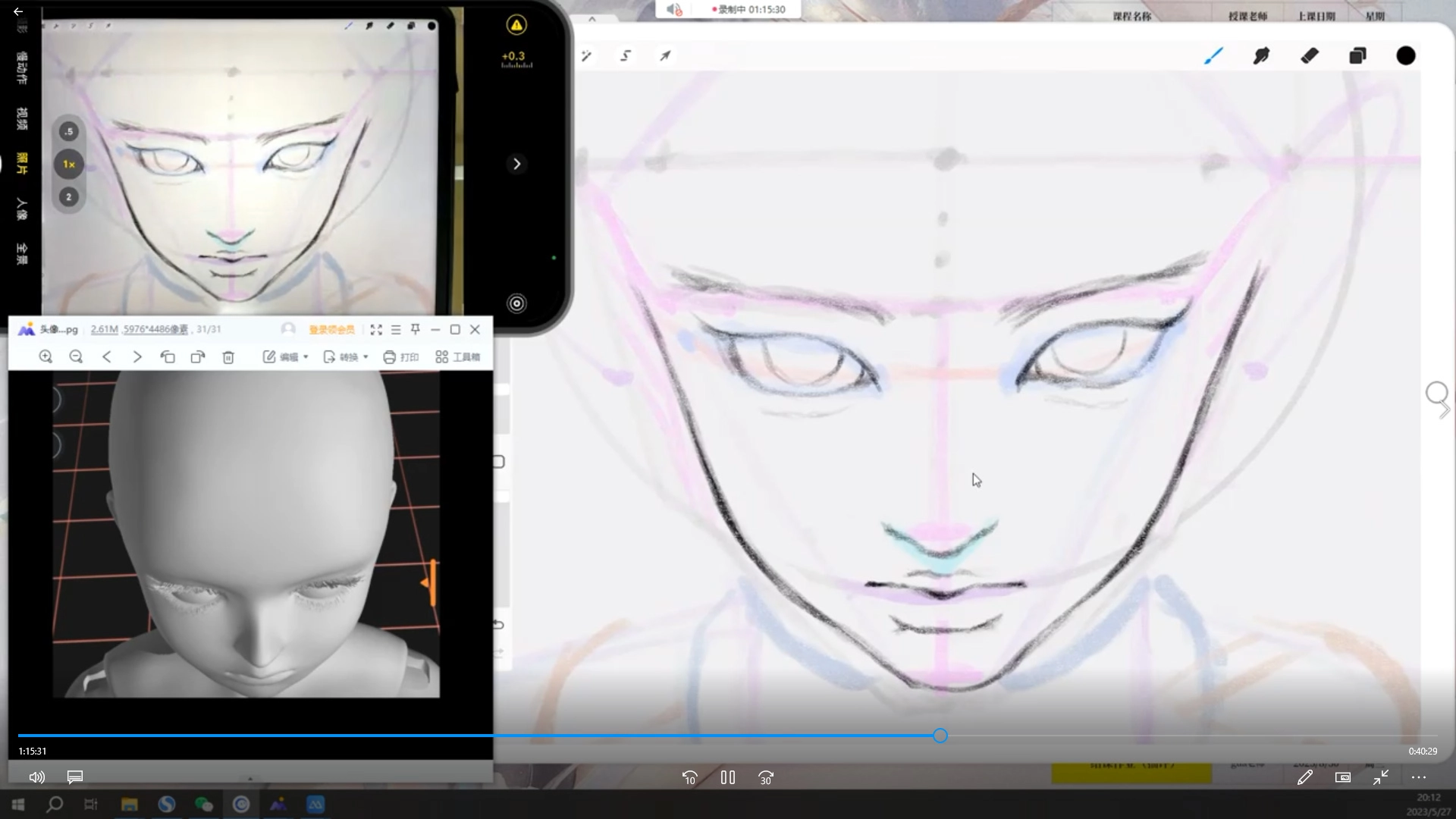Select the smudge tool
1456x819 pixels.
click(x=1261, y=55)
